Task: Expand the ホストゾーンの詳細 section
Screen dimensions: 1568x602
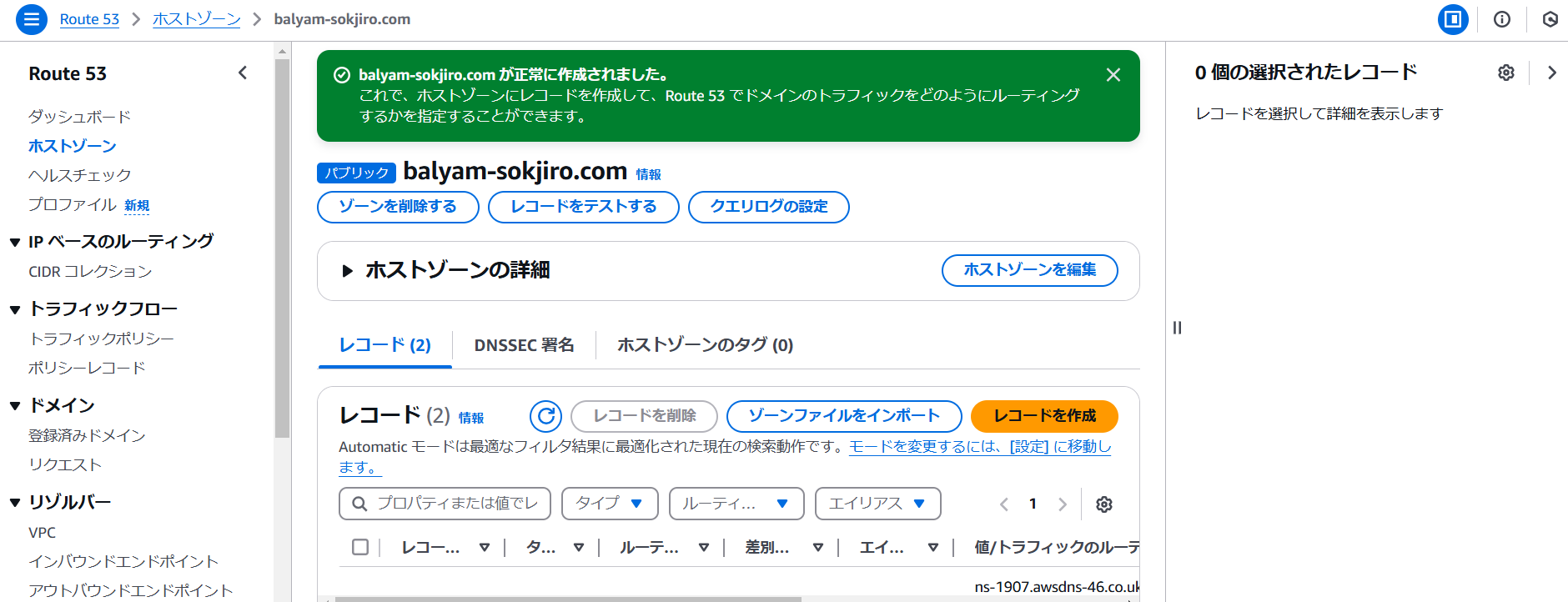Action: [x=347, y=270]
